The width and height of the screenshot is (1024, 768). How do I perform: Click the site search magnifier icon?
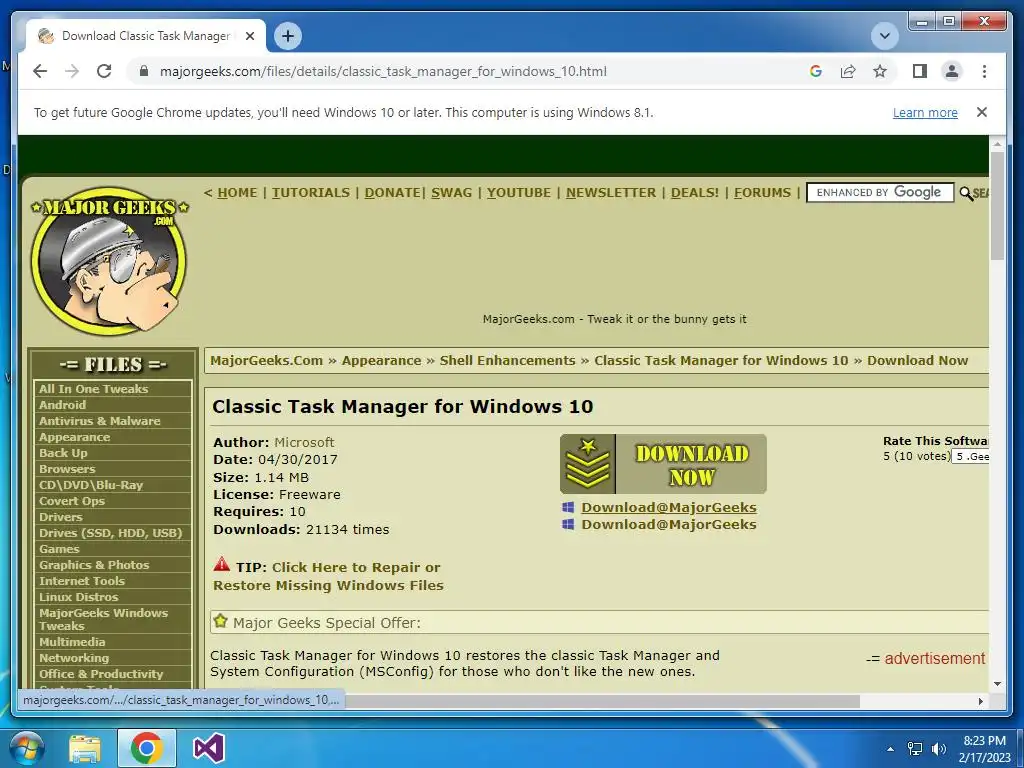(x=966, y=193)
